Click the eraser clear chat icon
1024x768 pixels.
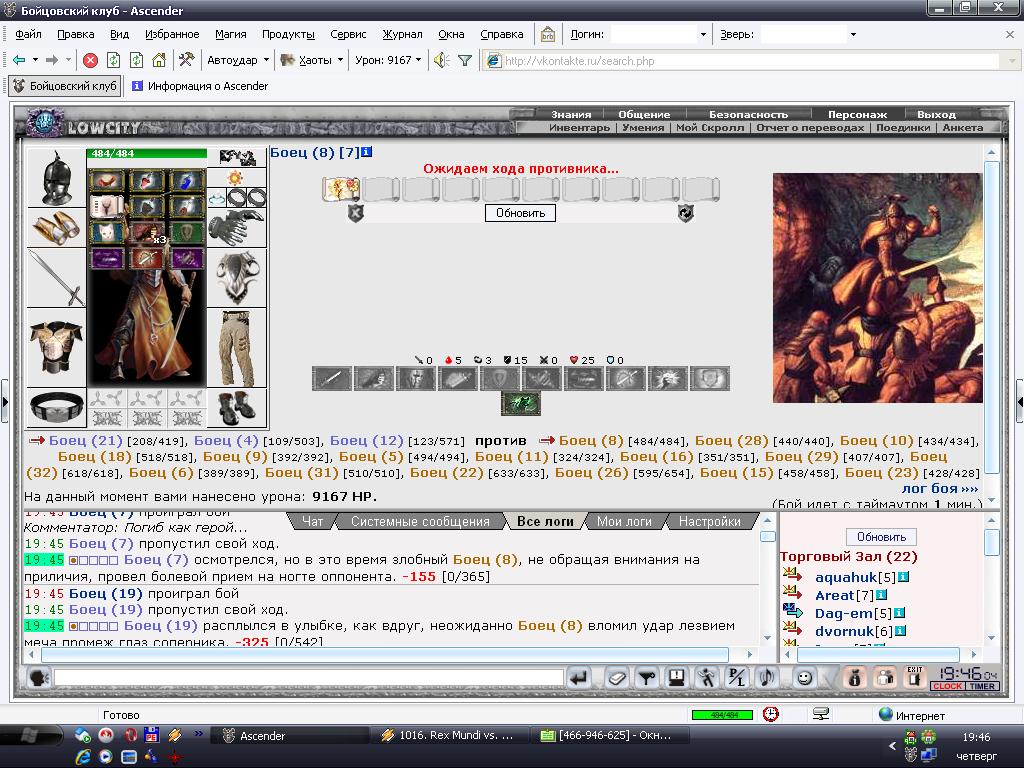point(616,678)
